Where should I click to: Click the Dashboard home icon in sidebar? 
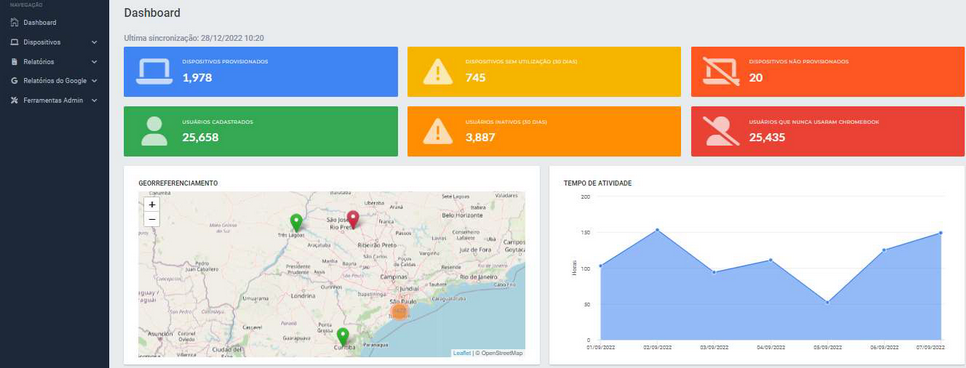pyautogui.click(x=15, y=23)
